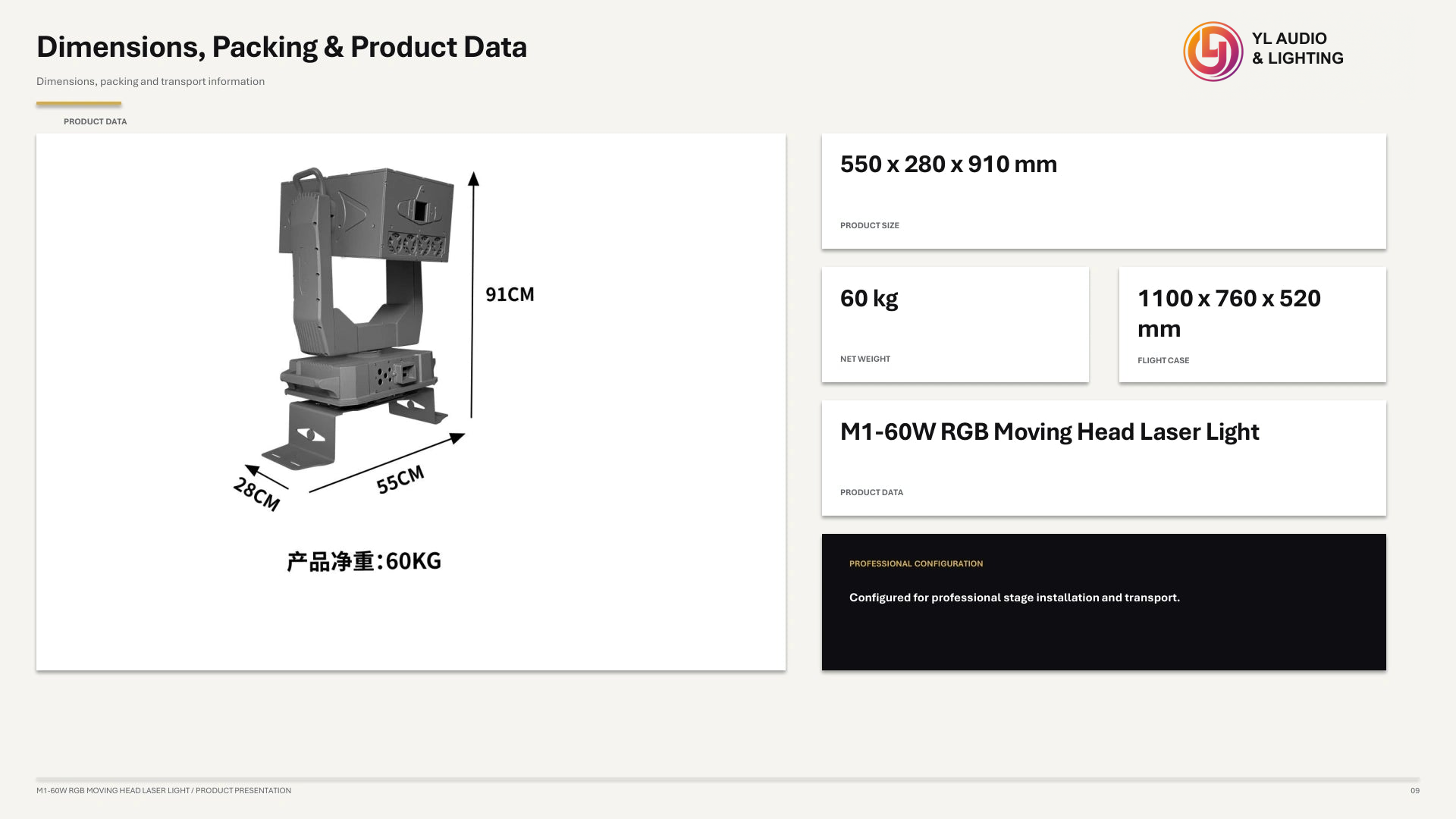Click the footer 'M1-60W RGB MOVING HEAD LASER LIGHT / PRODUCT PRESENTATION'

(164, 790)
